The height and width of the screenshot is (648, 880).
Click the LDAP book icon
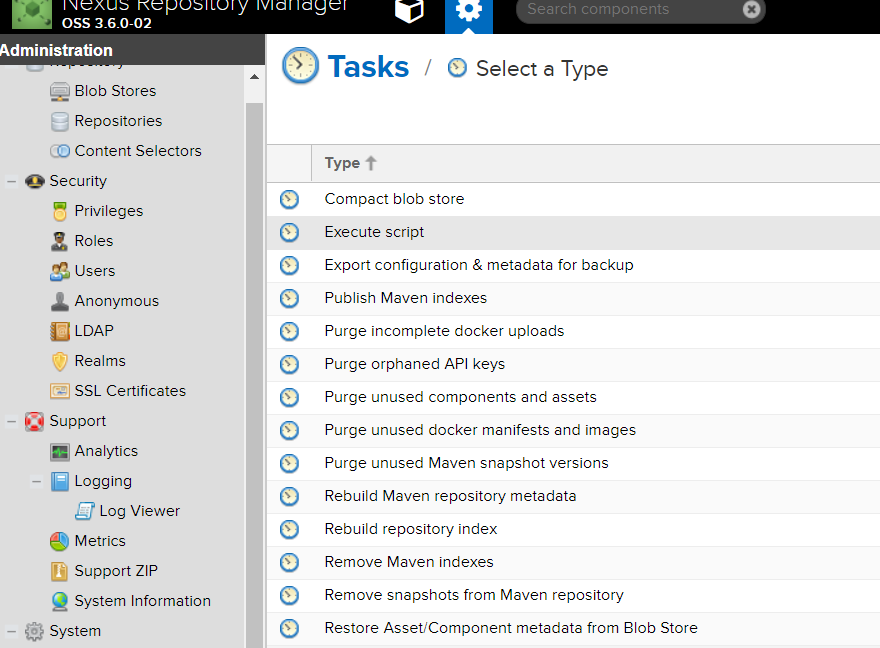pos(60,331)
